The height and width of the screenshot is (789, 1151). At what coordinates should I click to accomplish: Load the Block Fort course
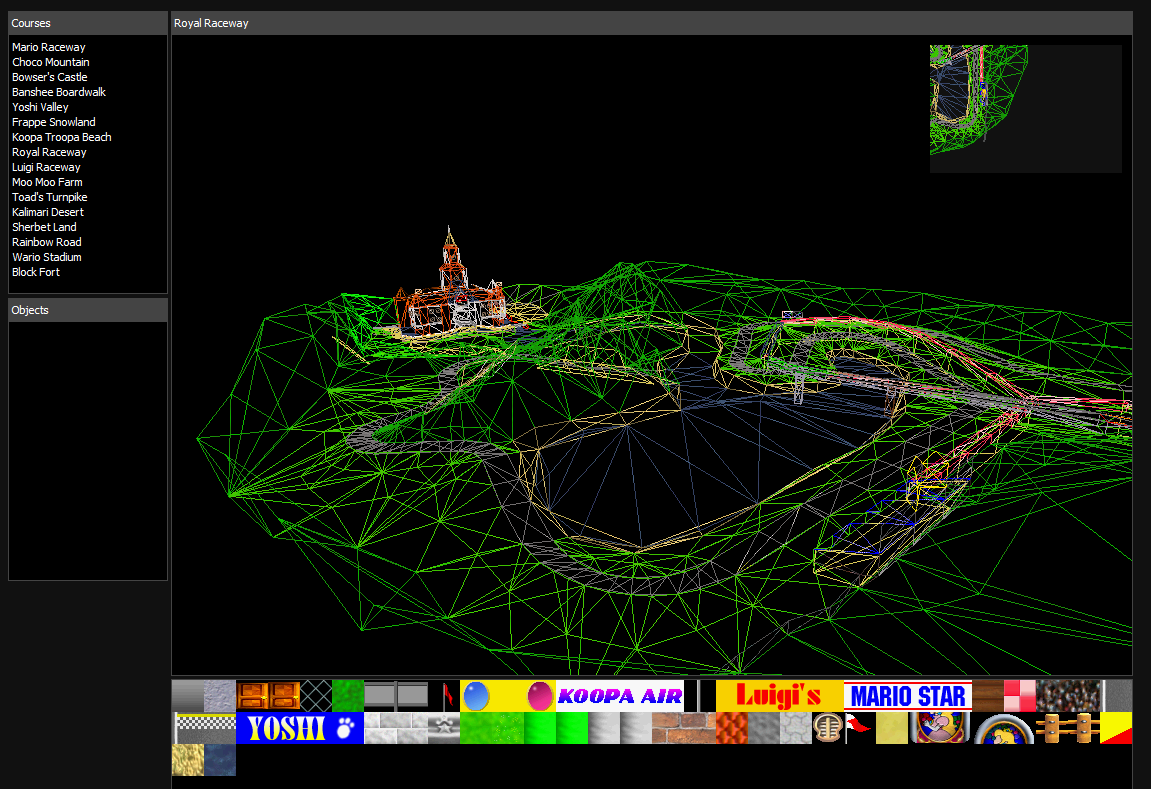[x=36, y=272]
